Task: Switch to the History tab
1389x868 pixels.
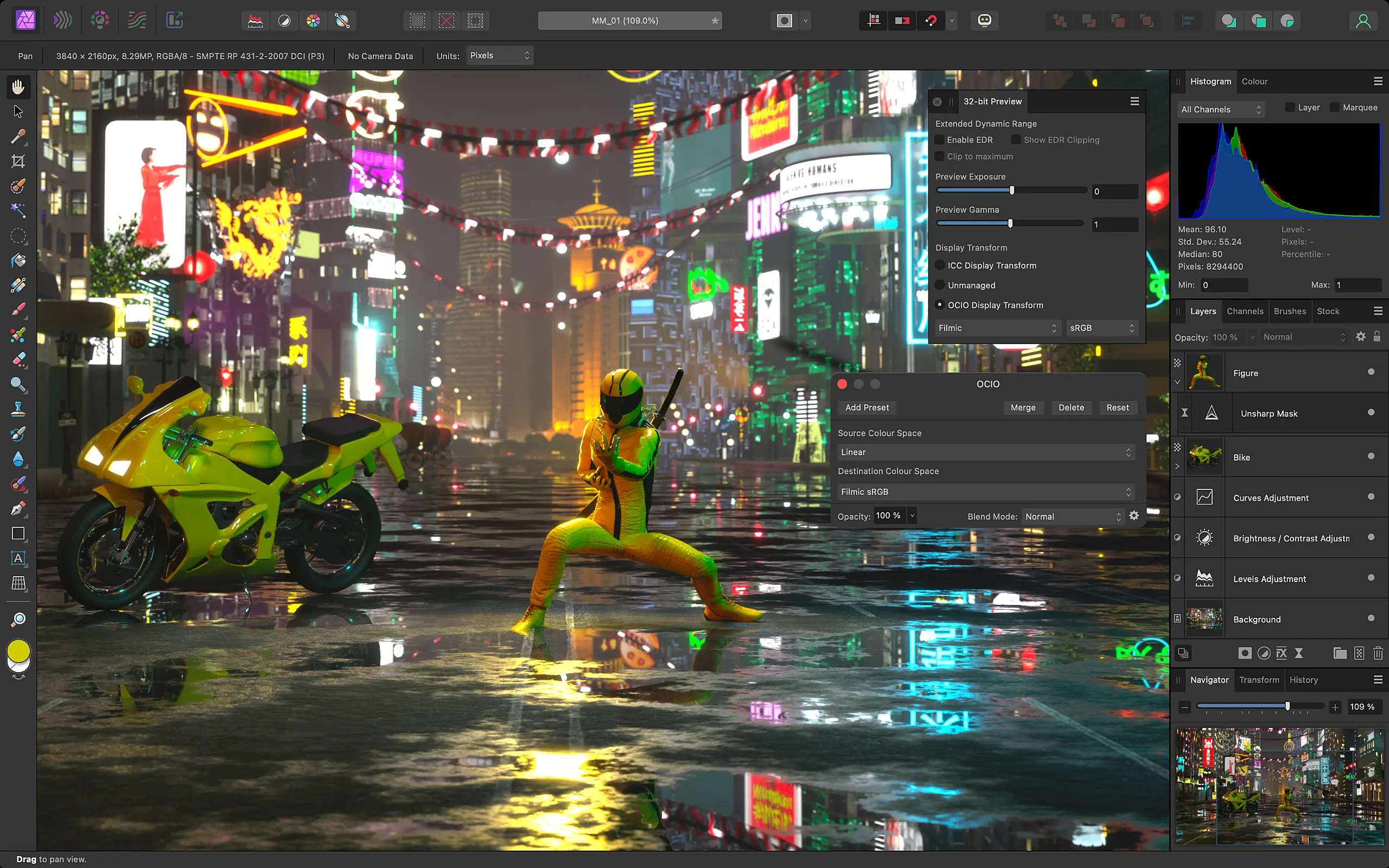Action: tap(1303, 680)
